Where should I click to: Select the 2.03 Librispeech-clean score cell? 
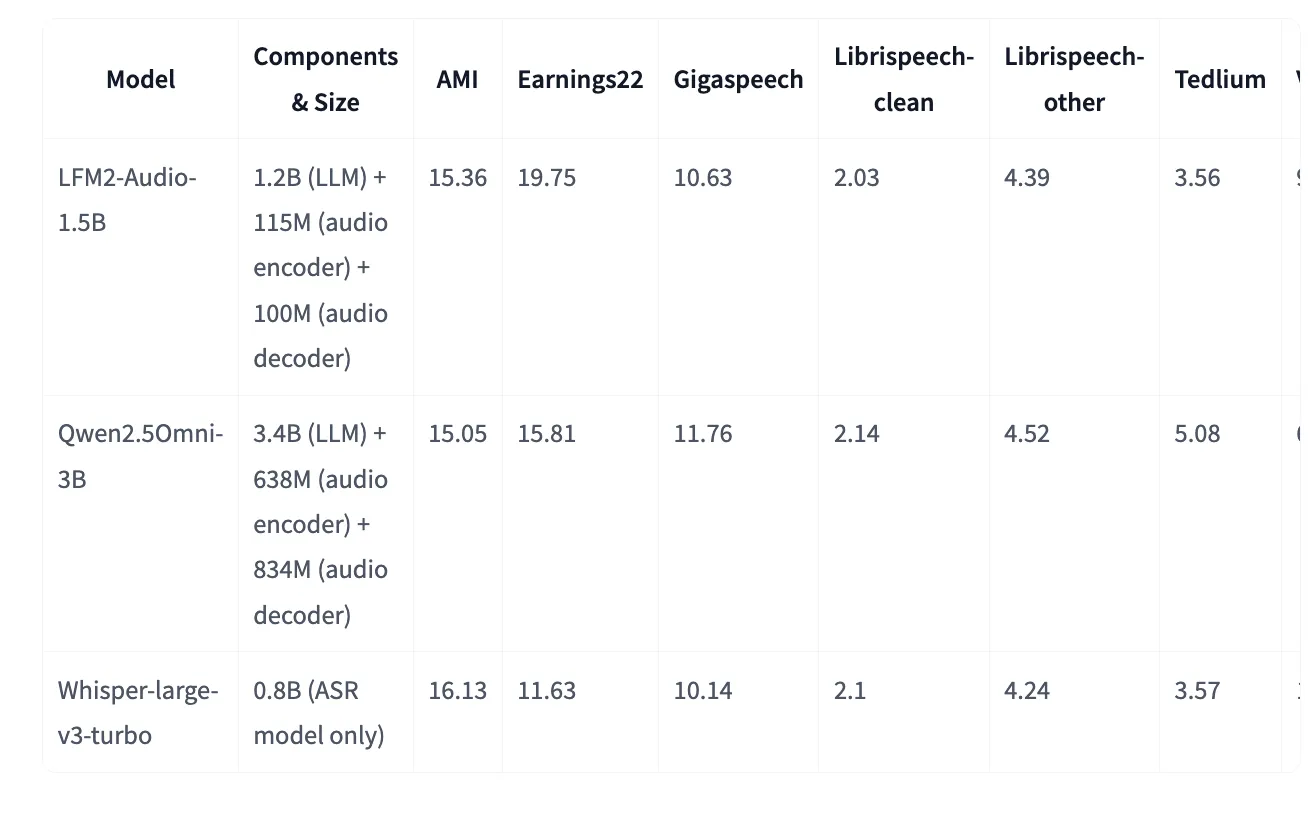click(x=857, y=178)
